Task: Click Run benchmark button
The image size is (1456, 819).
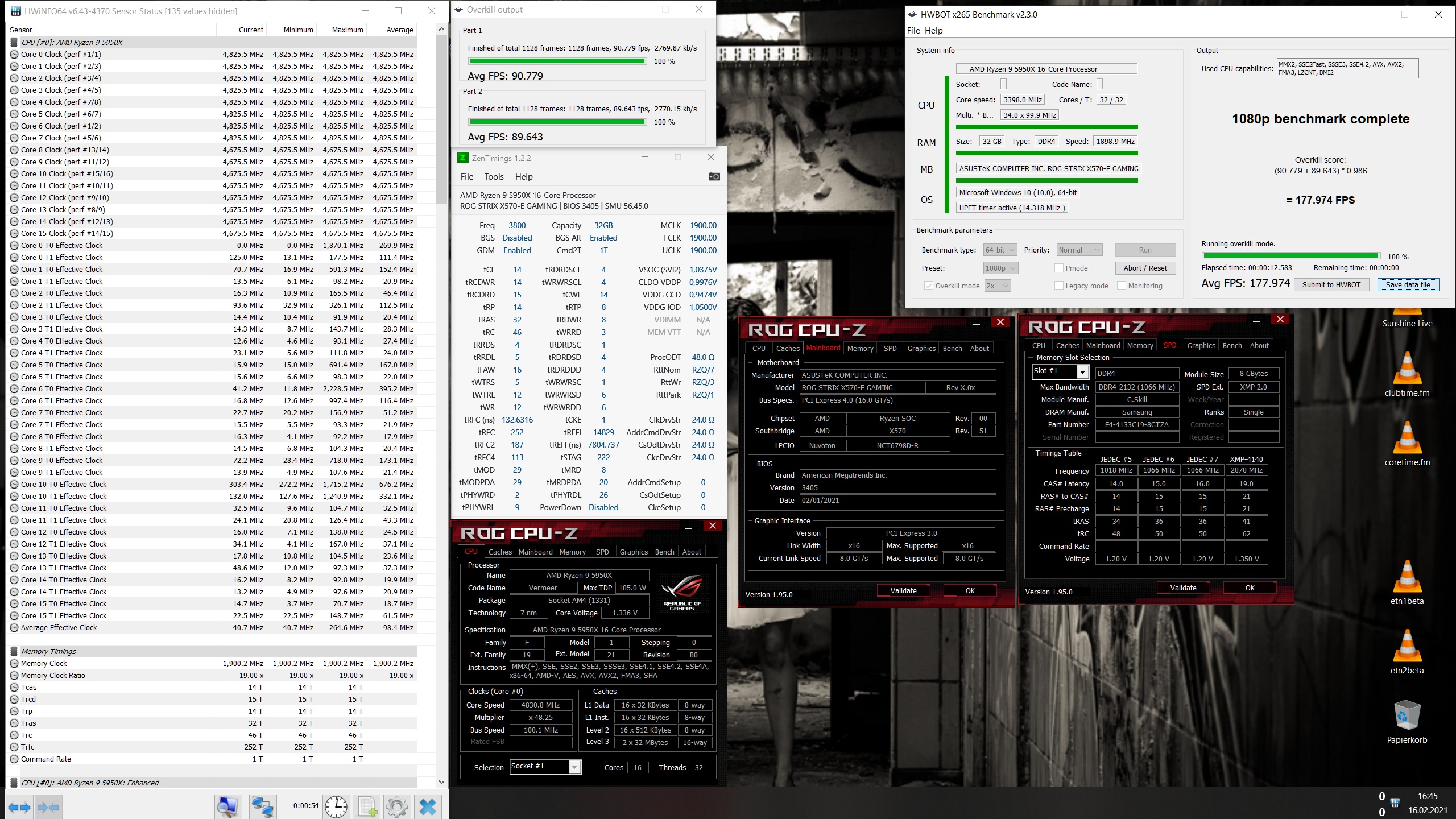Action: coord(1145,250)
